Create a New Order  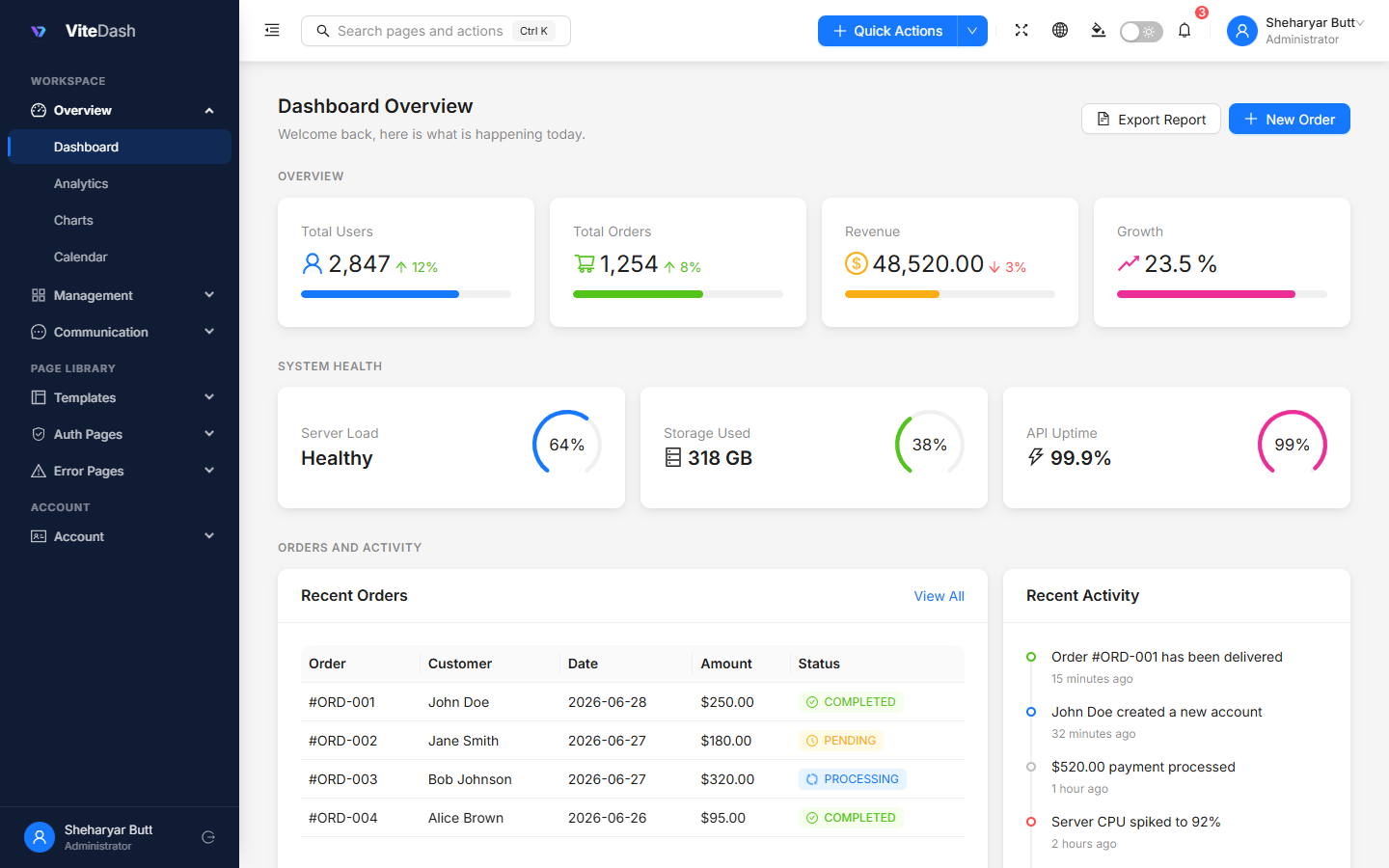[1290, 119]
